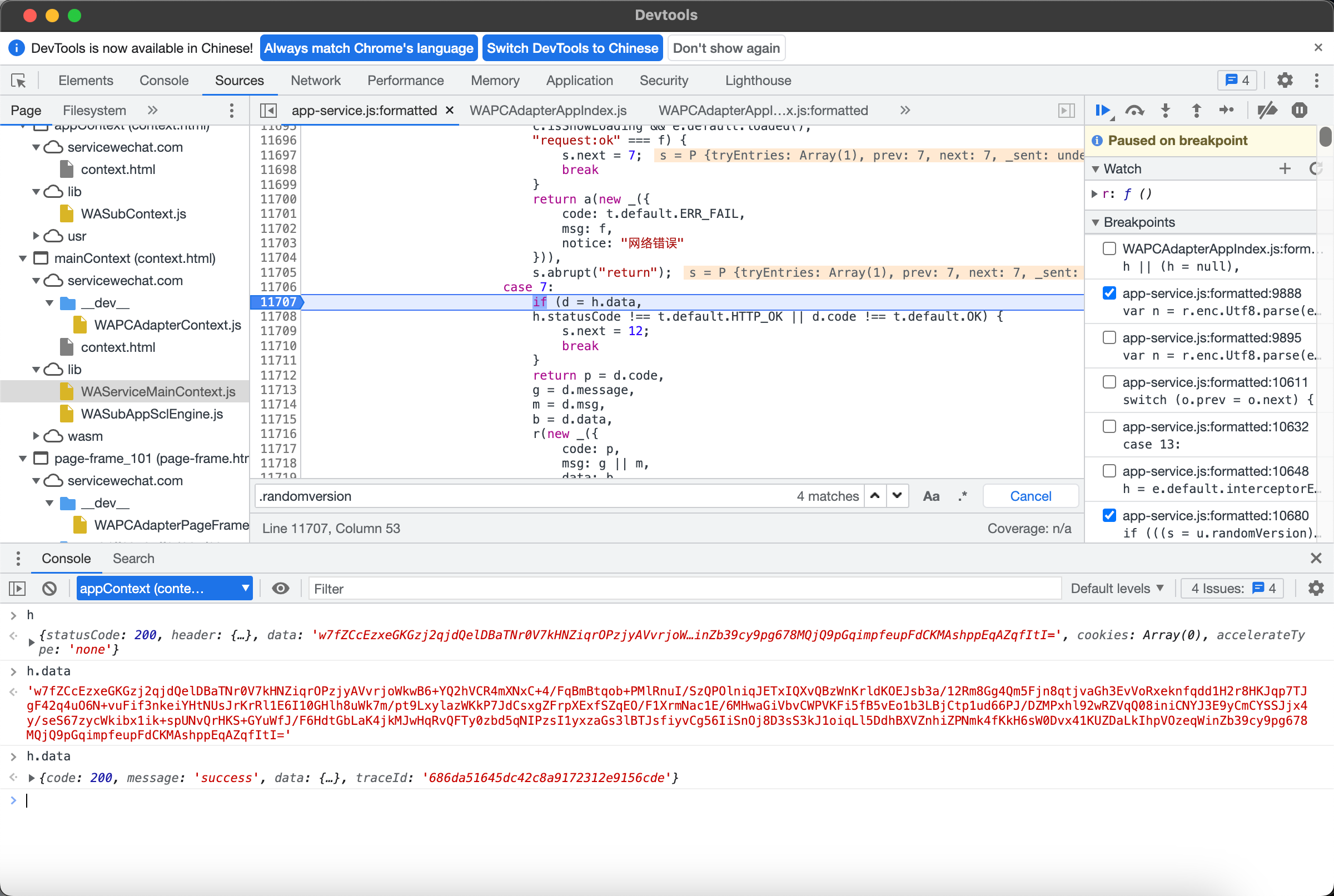Open the 4 Issues button in console toolbar
The image size is (1334, 896).
pyautogui.click(x=1232, y=588)
